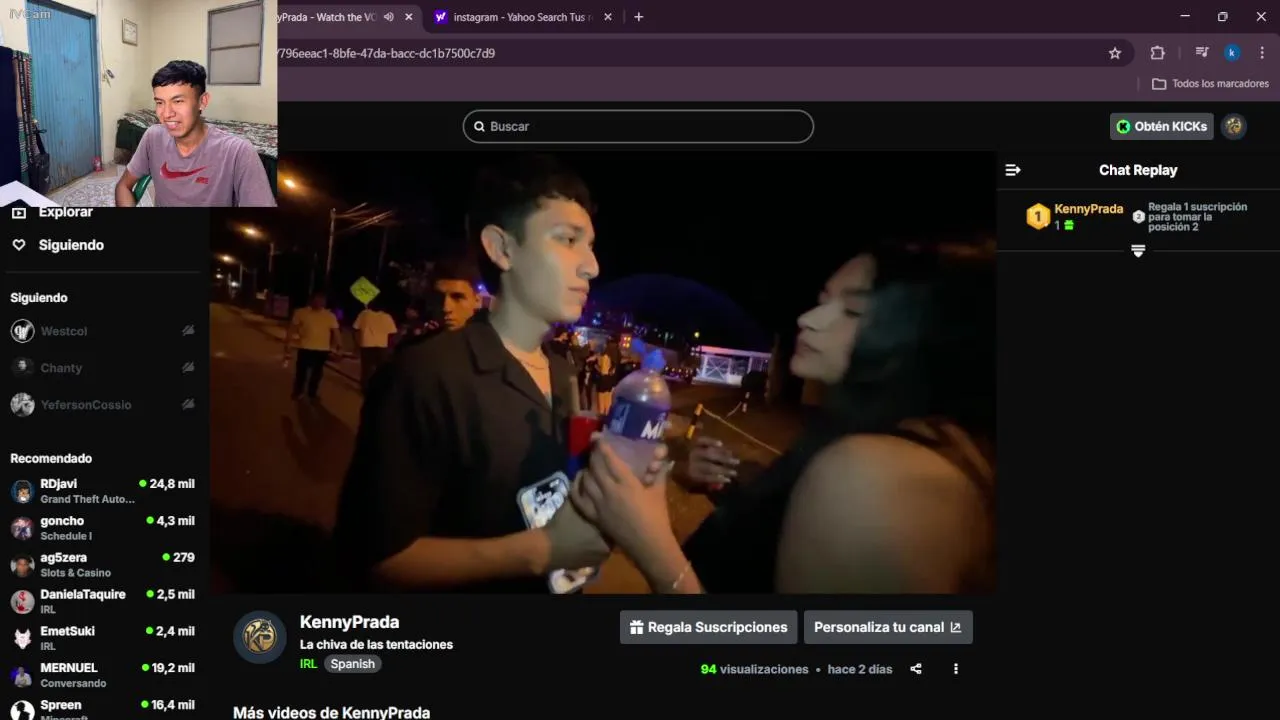Close the KennyPrada Kick tab
The width and height of the screenshot is (1280, 720).
point(408,17)
